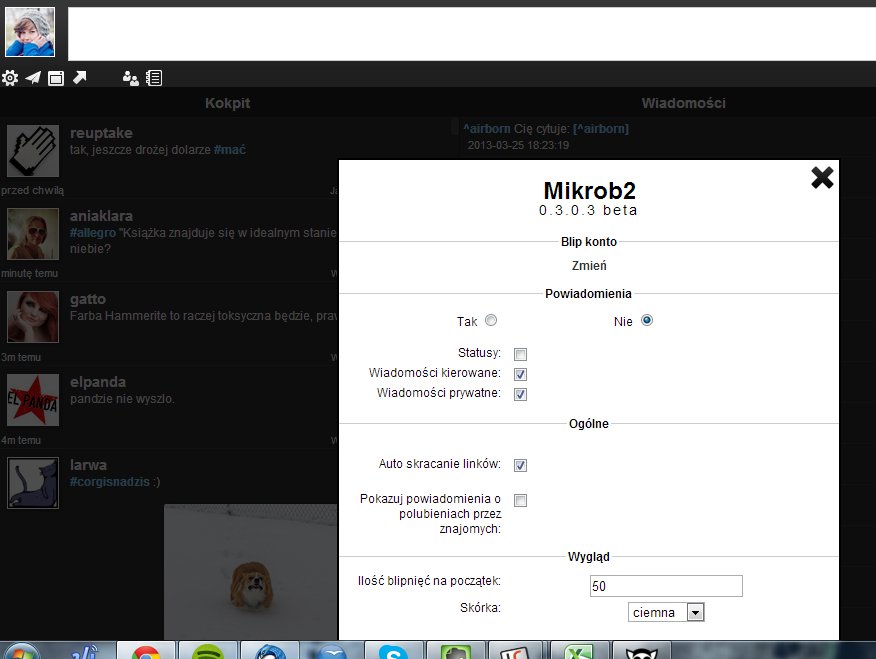Image resolution: width=876 pixels, height=659 pixels.
Task: Click aniaklara's avatar photo
Action: pyautogui.click(x=33, y=234)
